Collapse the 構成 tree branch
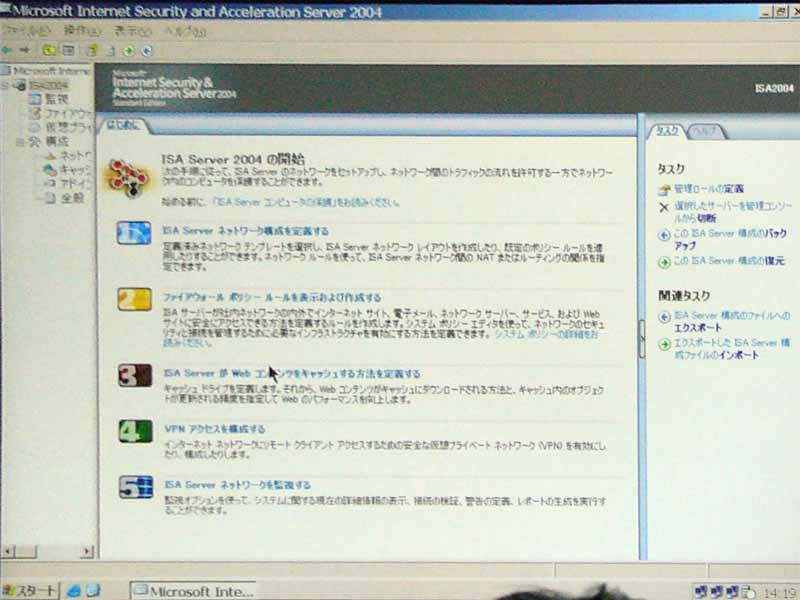This screenshot has height=600, width=800. tap(20, 142)
